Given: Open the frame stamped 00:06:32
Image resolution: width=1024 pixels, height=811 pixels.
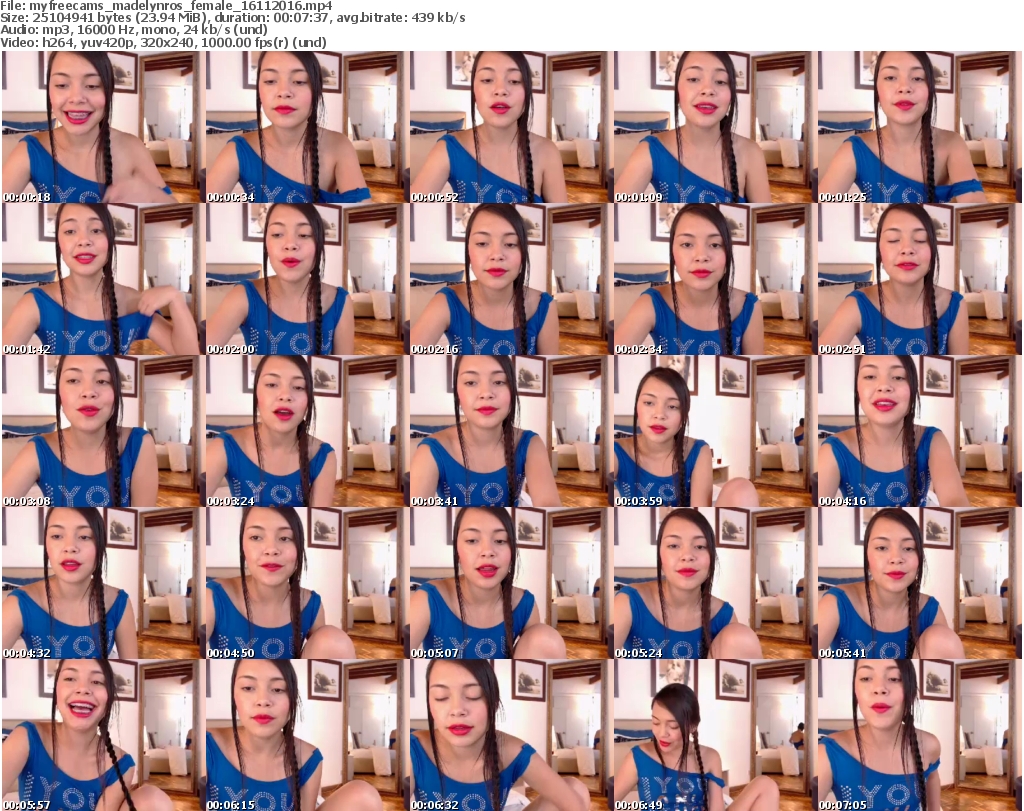Looking at the screenshot, I should click(x=510, y=735).
